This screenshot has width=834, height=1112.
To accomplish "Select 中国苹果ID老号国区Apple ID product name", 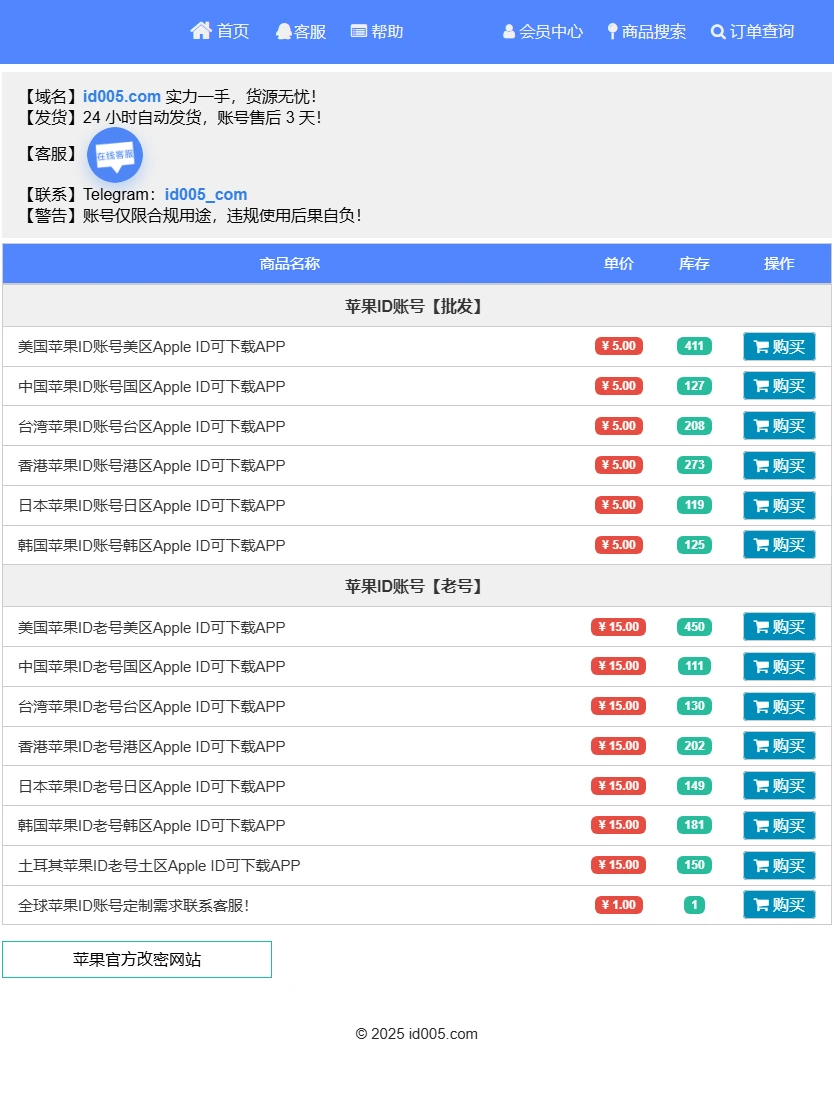I will click(x=151, y=667).
